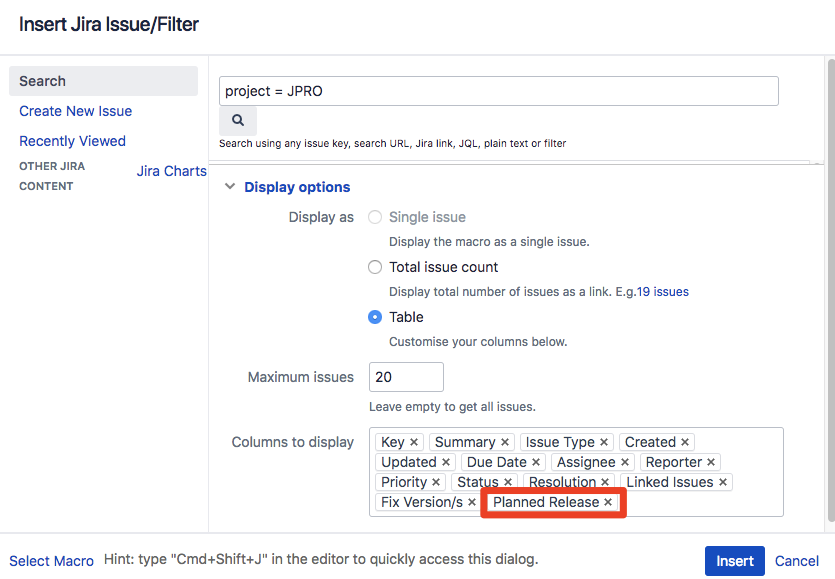
Task: Click empty area of Columns to display box
Action: click(x=703, y=502)
